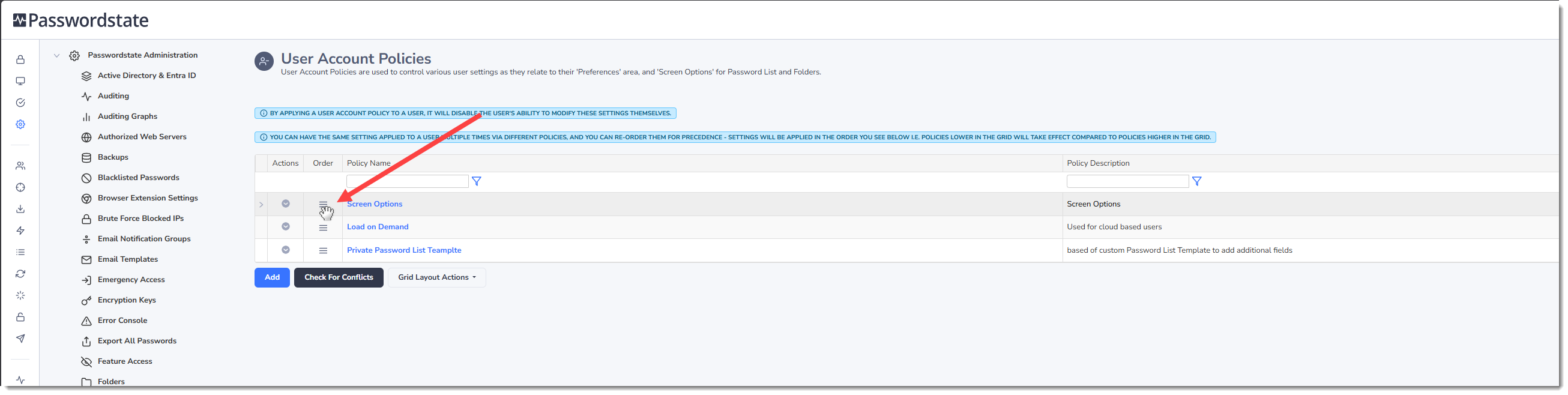1568x395 pixels.
Task: Click the filter funnel beside Policy Name box
Action: click(477, 181)
